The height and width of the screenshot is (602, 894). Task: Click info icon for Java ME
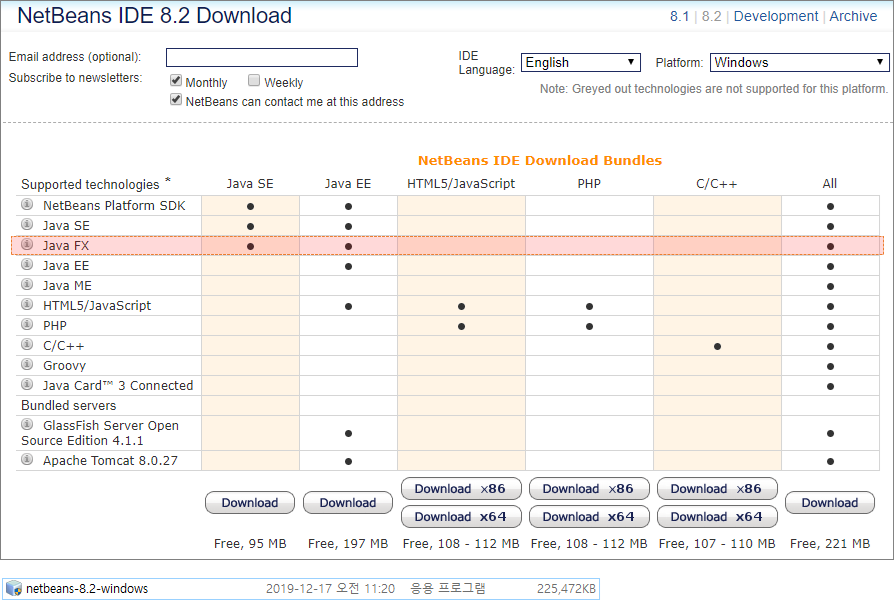click(x=27, y=284)
